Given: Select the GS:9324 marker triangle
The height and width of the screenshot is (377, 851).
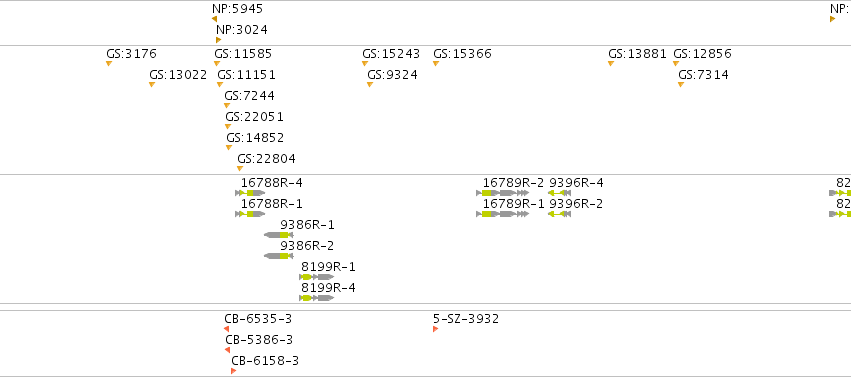Looking at the screenshot, I should pos(370,85).
